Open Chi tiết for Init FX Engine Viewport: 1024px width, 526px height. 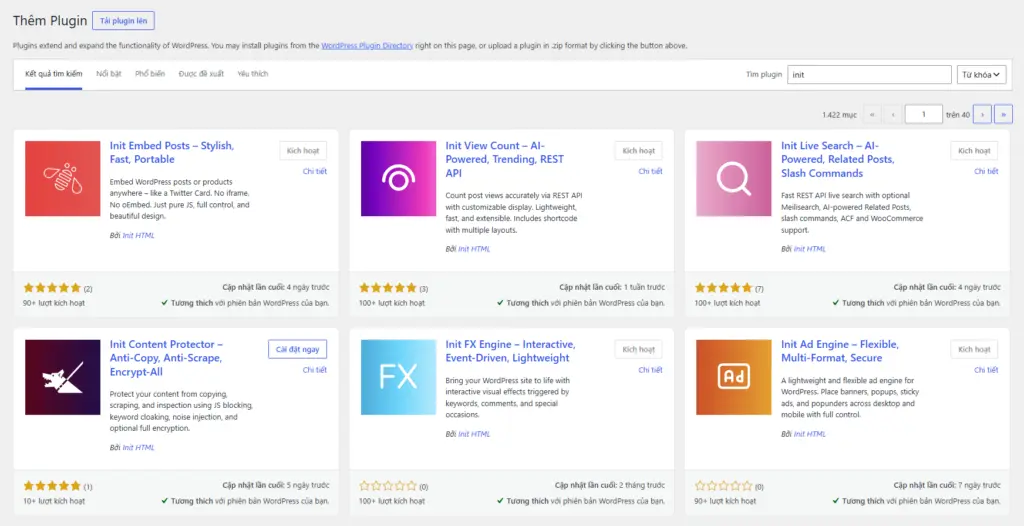pyautogui.click(x=650, y=370)
